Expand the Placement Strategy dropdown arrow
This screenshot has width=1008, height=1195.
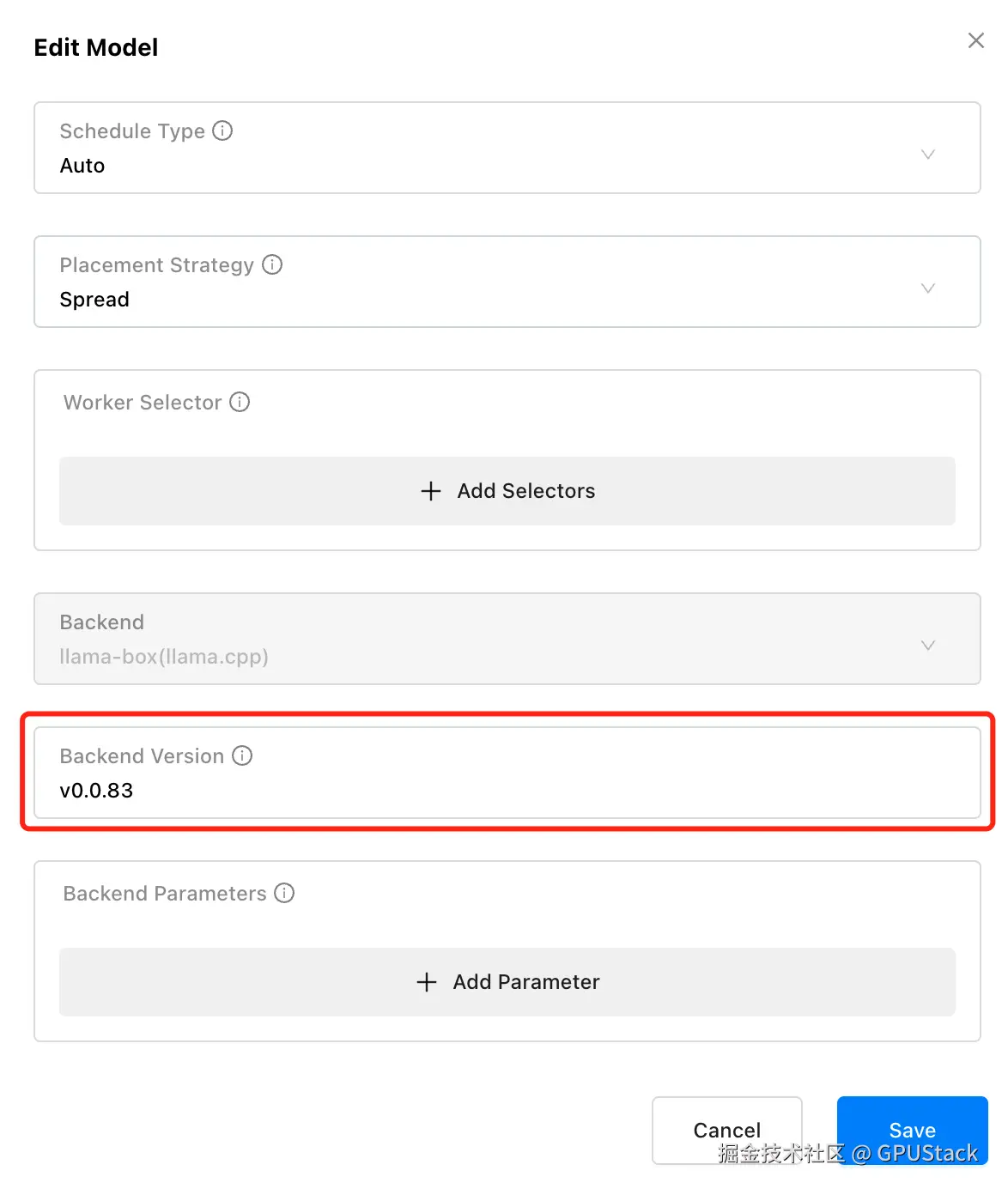coord(927,288)
